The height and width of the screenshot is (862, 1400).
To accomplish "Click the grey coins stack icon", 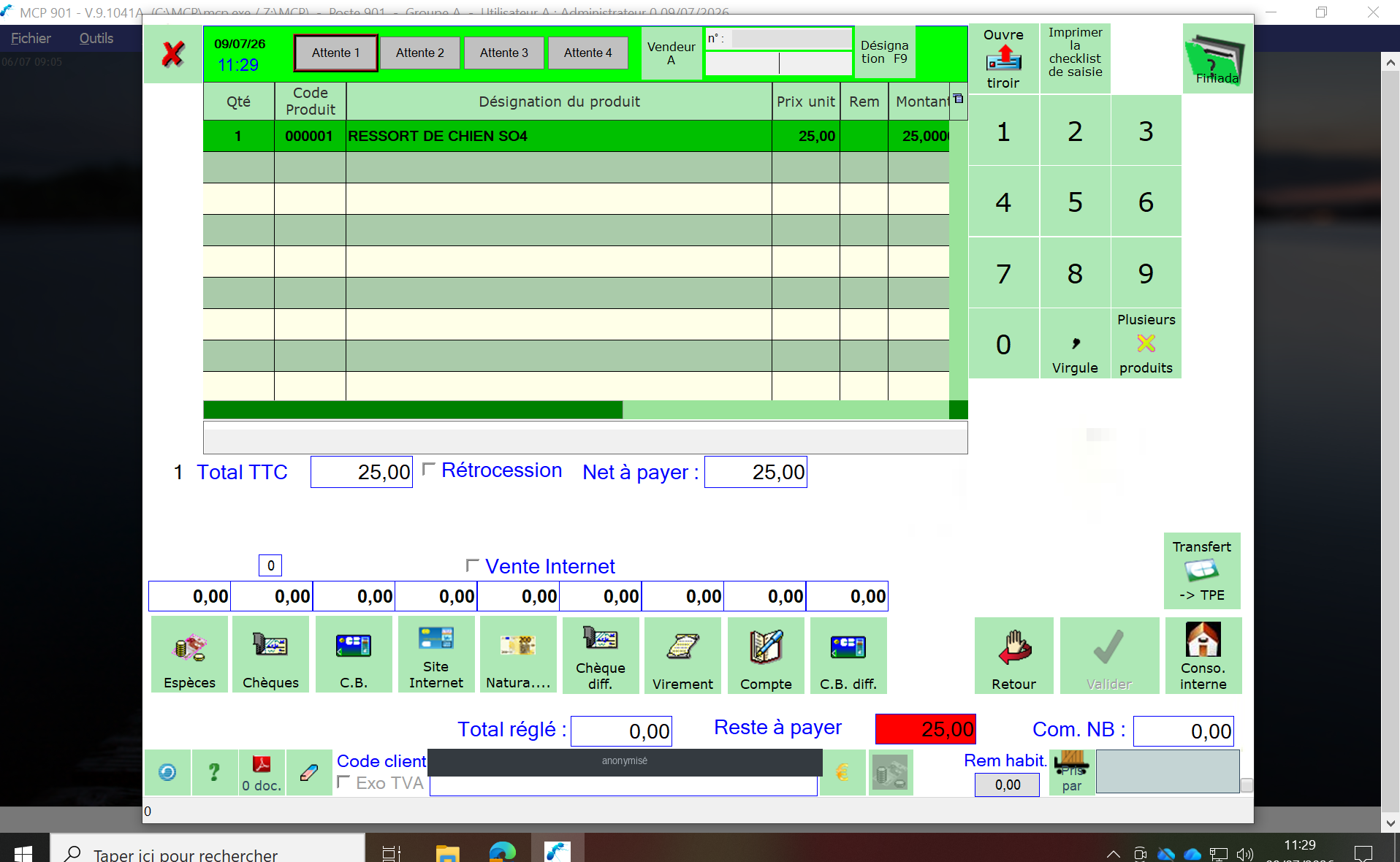I will (891, 772).
